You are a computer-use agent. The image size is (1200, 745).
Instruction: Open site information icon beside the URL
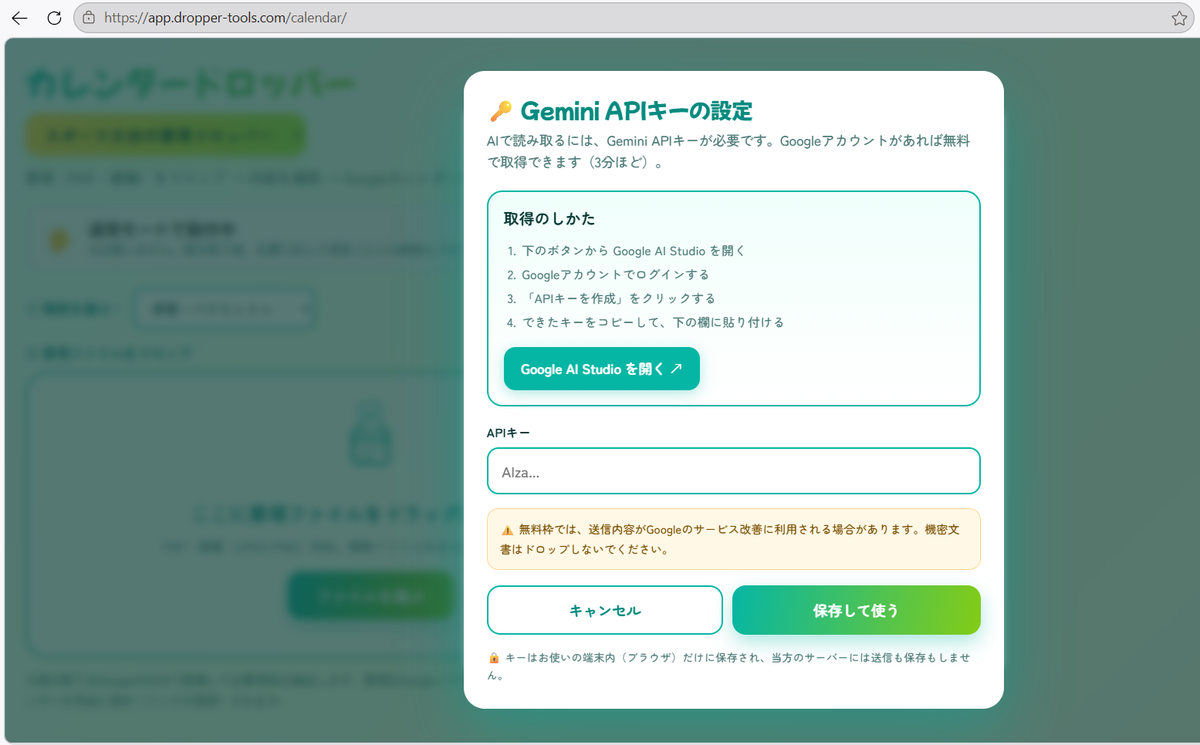[89, 18]
